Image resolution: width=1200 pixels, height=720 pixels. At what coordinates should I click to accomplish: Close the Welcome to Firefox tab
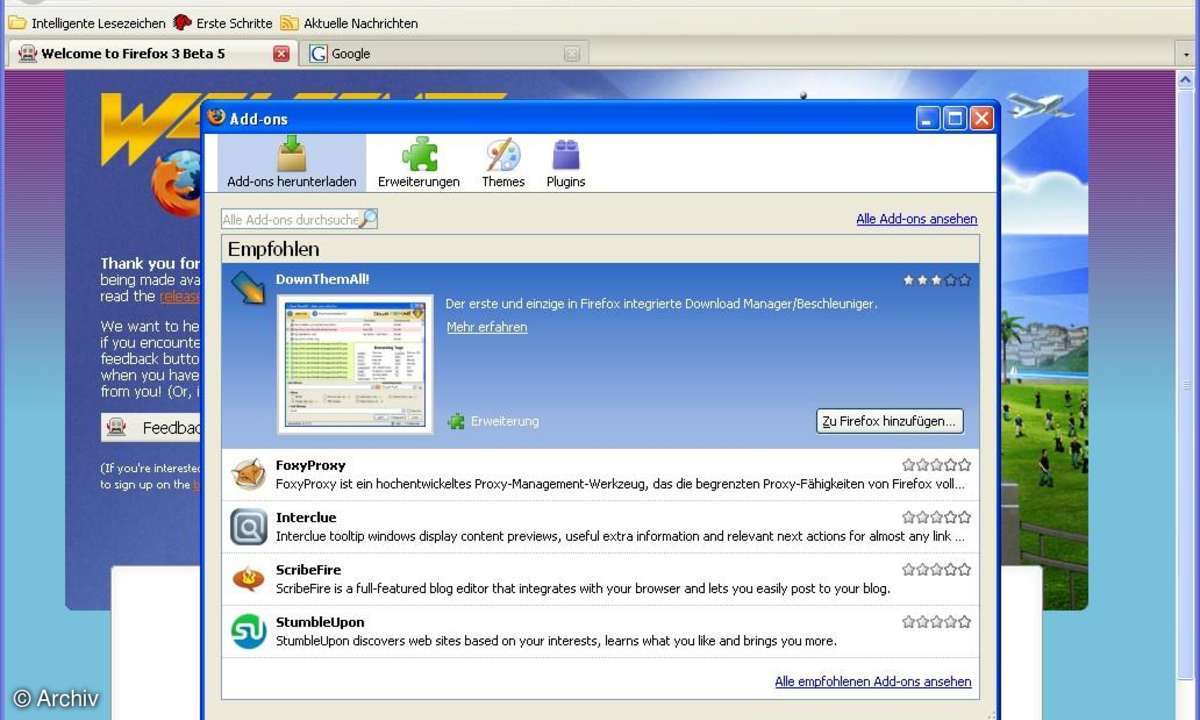click(x=281, y=54)
